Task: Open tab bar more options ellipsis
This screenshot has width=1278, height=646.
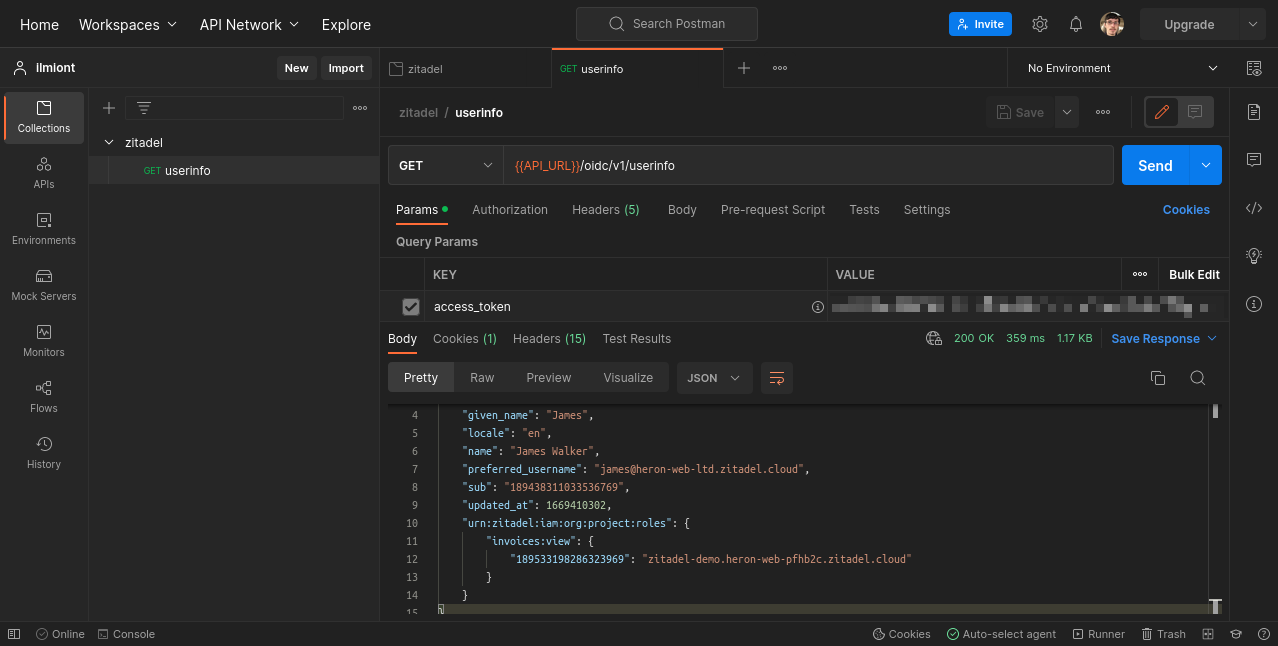Action: click(x=780, y=68)
